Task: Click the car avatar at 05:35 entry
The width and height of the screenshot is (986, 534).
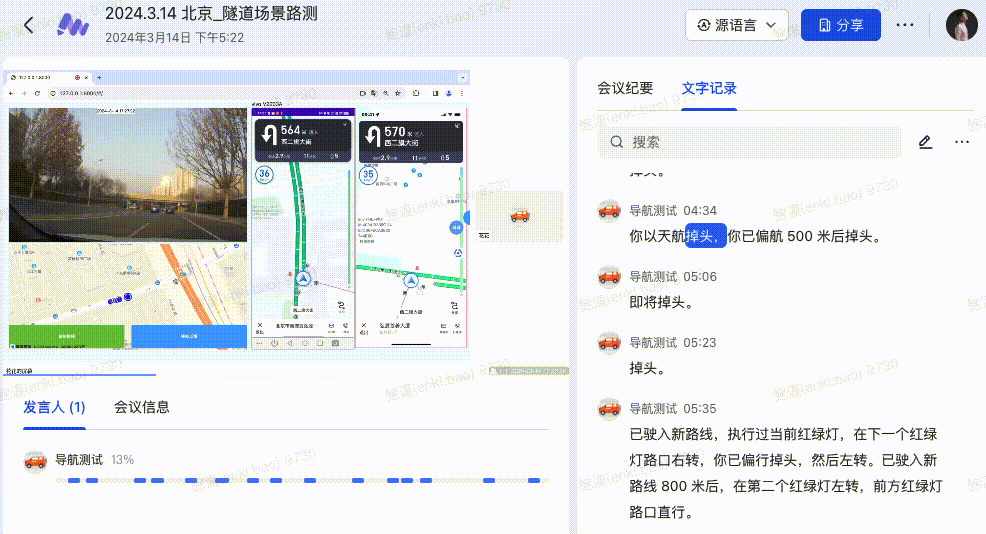Action: tap(609, 409)
